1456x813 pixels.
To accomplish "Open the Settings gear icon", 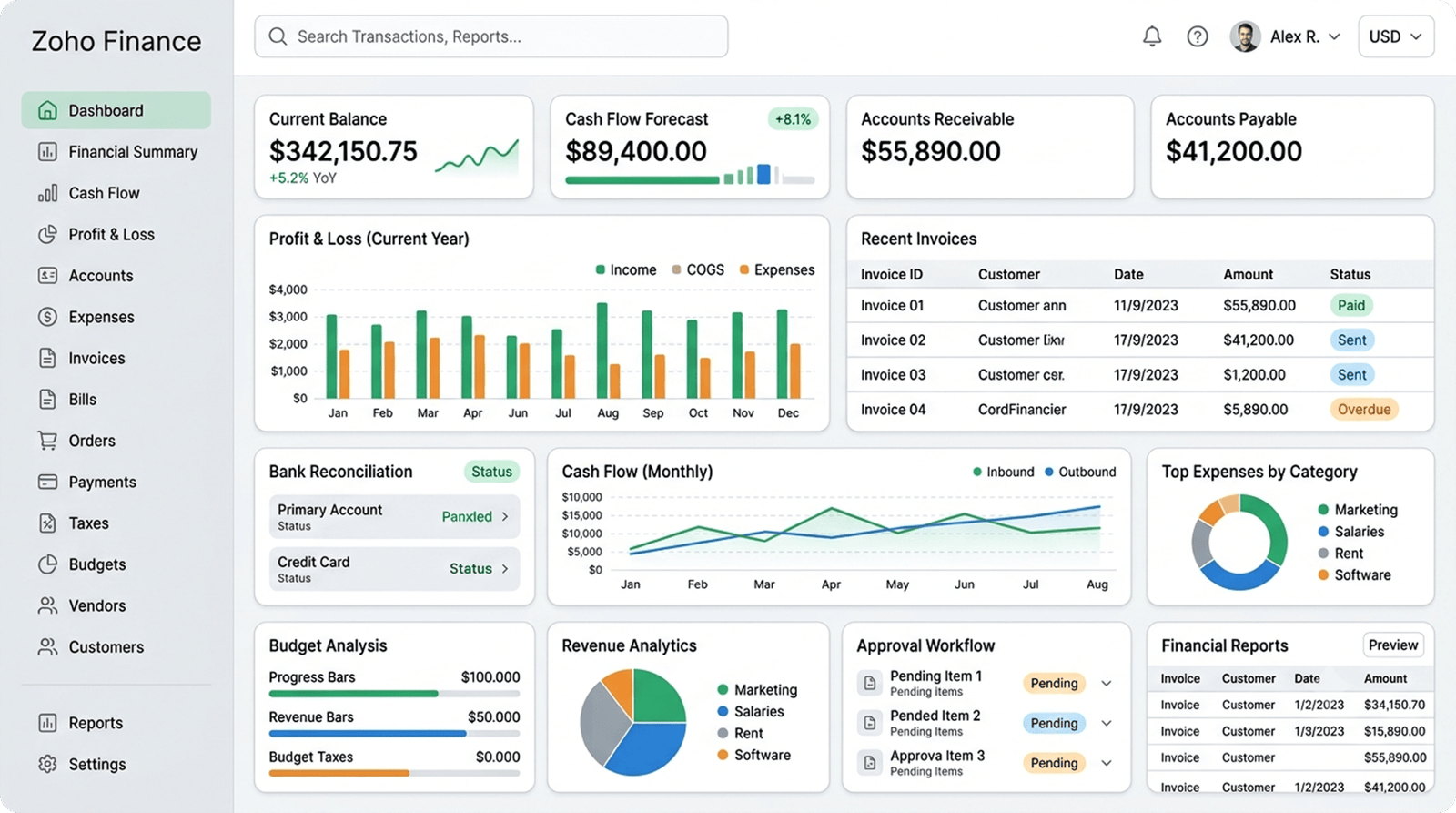I will pyautogui.click(x=47, y=764).
